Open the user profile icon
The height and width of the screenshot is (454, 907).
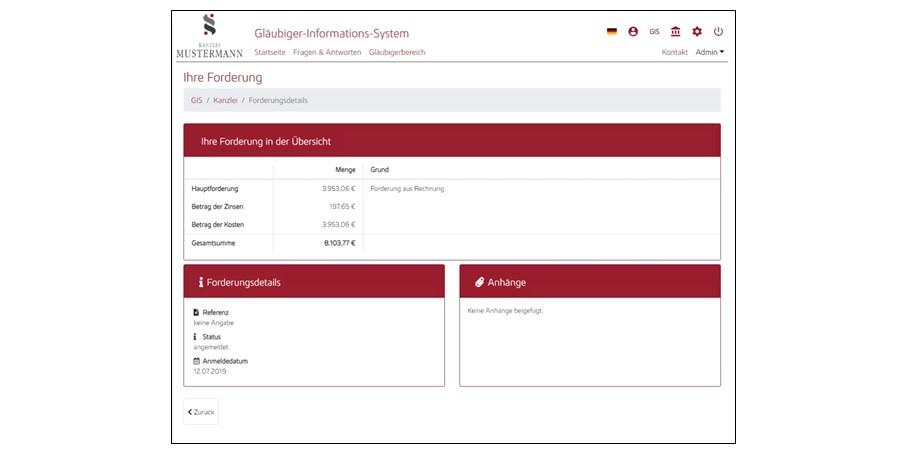pyautogui.click(x=633, y=32)
